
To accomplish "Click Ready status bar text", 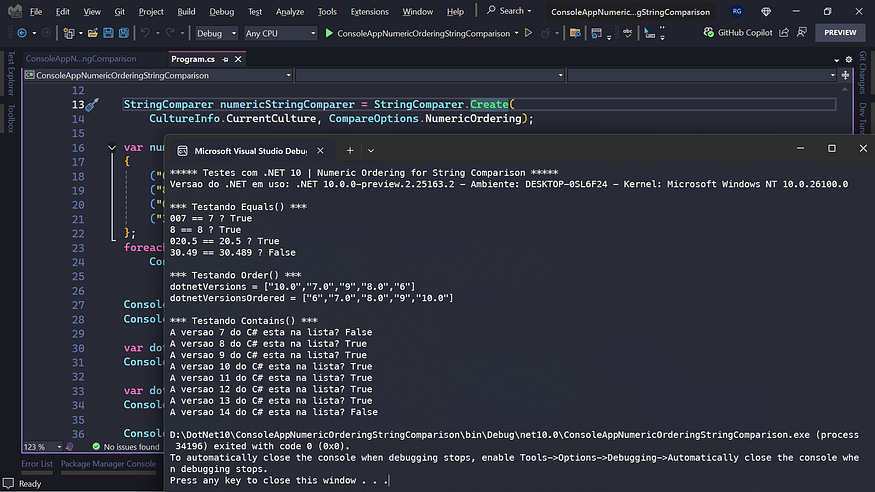I will pos(30,484).
